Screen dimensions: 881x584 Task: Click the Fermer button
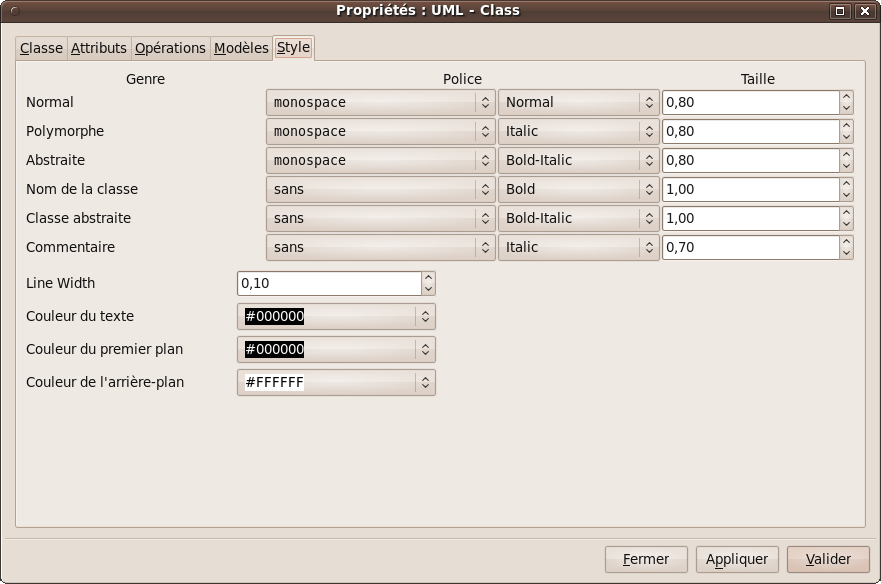tap(645, 559)
